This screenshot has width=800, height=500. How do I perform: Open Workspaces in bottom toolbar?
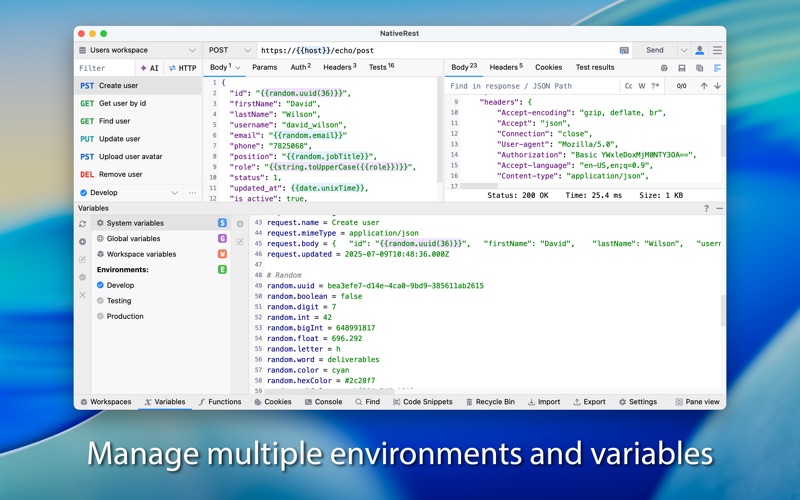click(x=106, y=402)
